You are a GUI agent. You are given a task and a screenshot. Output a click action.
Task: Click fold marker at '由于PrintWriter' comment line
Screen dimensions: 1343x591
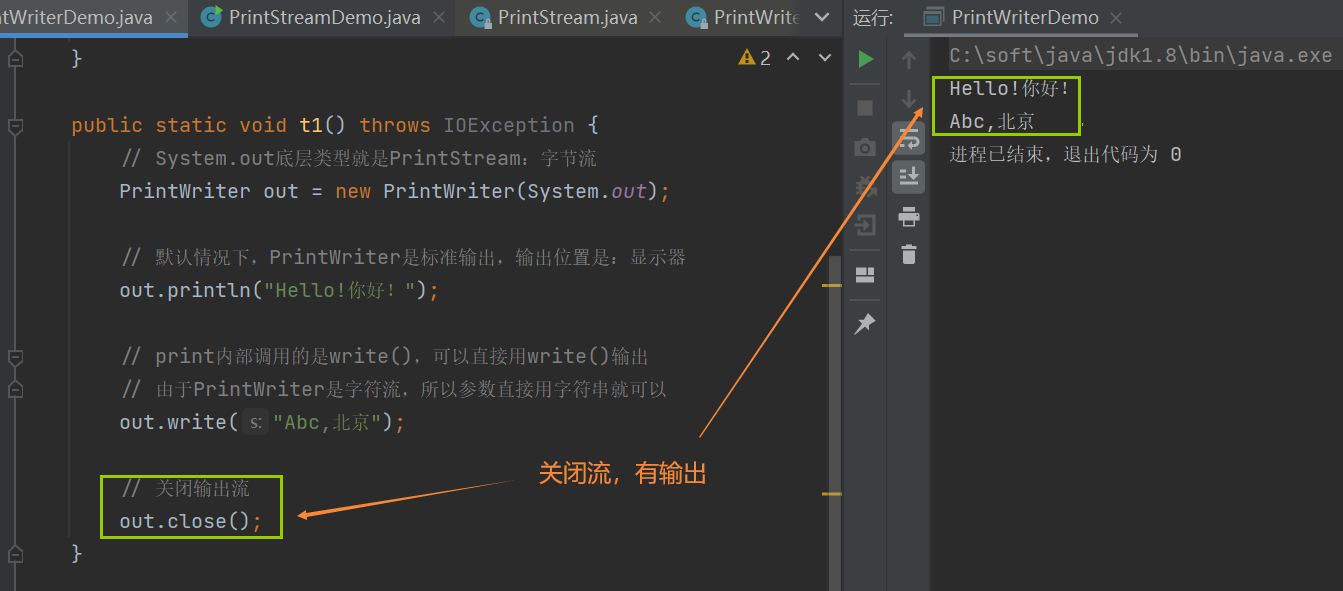tap(15, 390)
